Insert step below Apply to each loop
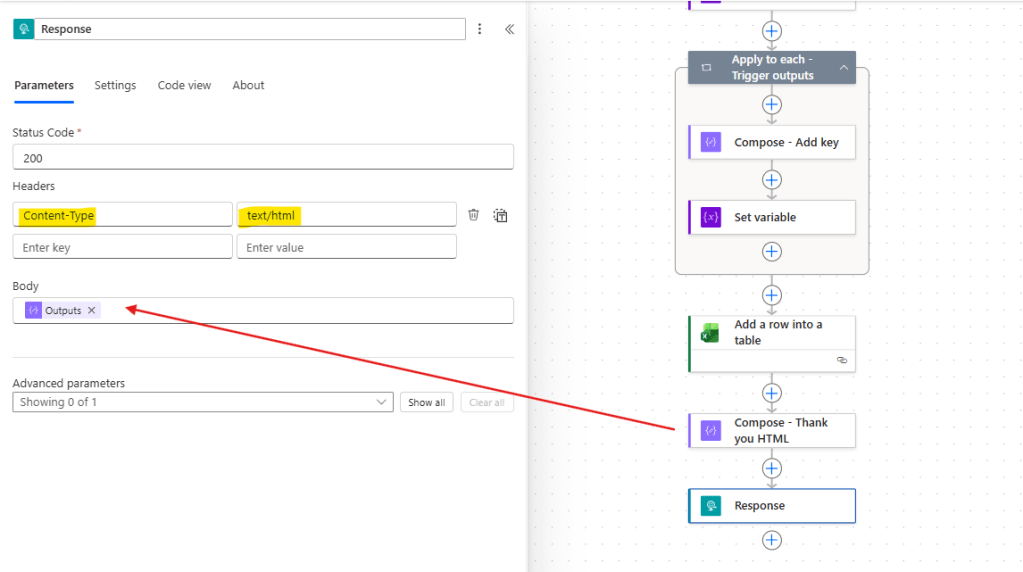Image resolution: width=1023 pixels, height=572 pixels. (772, 295)
